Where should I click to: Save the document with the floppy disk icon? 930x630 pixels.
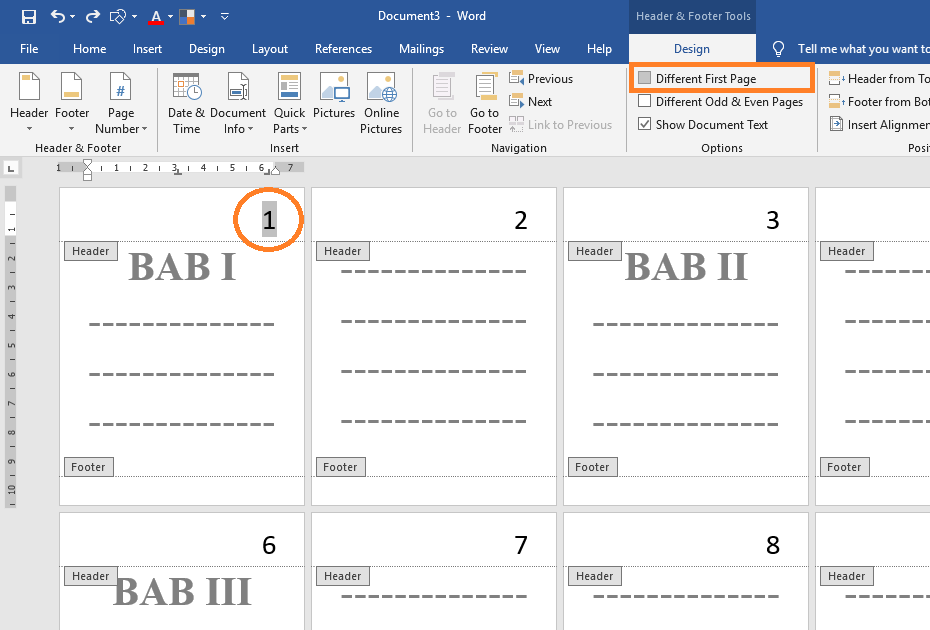(x=28, y=17)
